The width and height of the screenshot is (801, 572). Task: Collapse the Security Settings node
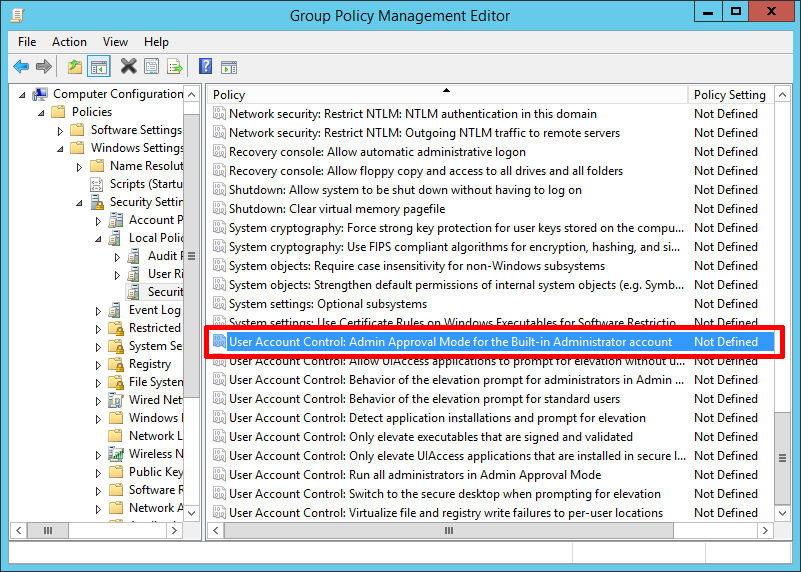(x=79, y=203)
